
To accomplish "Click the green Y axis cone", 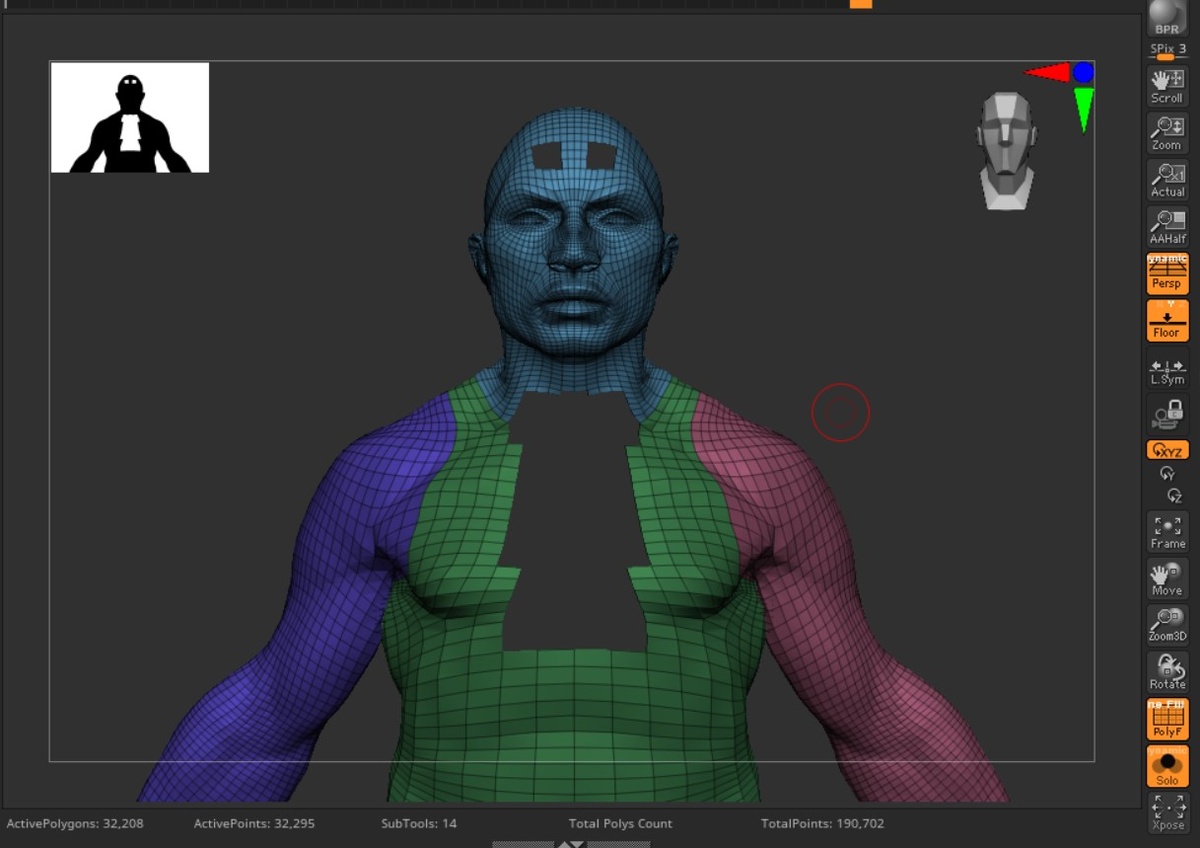I will point(1083,108).
